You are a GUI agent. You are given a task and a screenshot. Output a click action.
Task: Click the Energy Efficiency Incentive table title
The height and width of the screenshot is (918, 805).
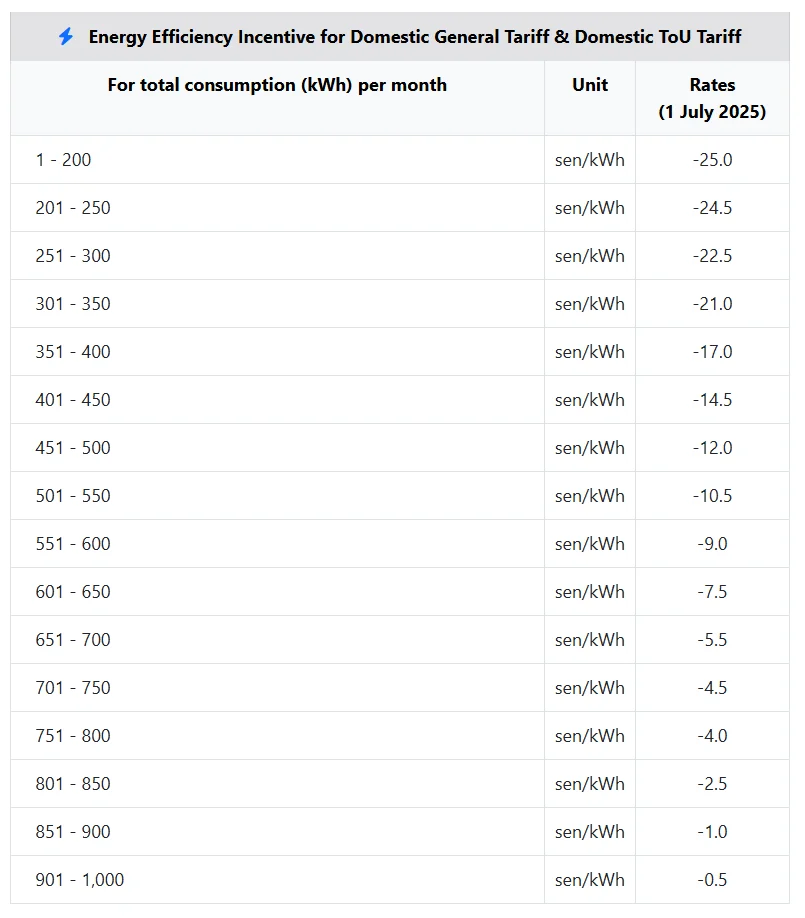point(415,37)
